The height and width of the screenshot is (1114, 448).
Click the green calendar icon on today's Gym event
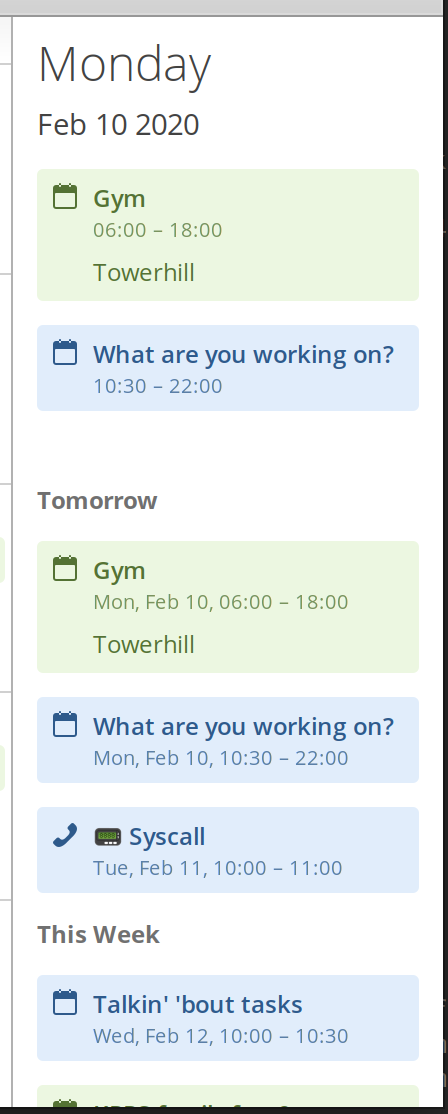click(65, 196)
